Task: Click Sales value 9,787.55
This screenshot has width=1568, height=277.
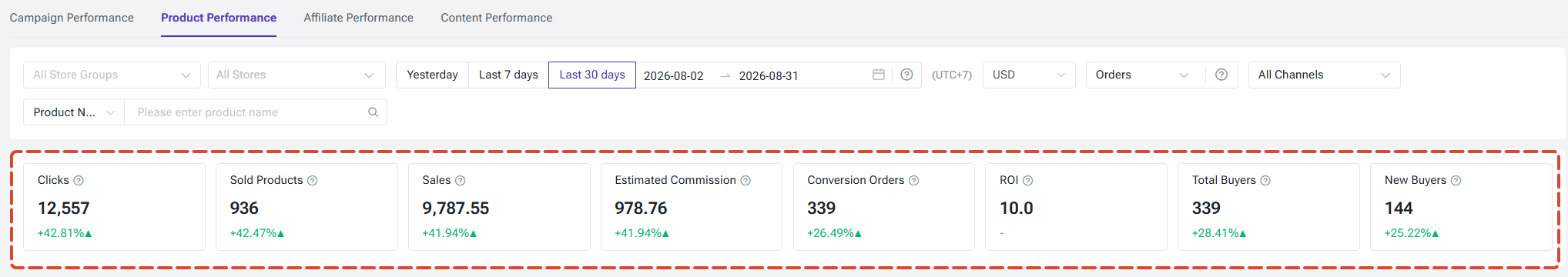Action: 455,209
